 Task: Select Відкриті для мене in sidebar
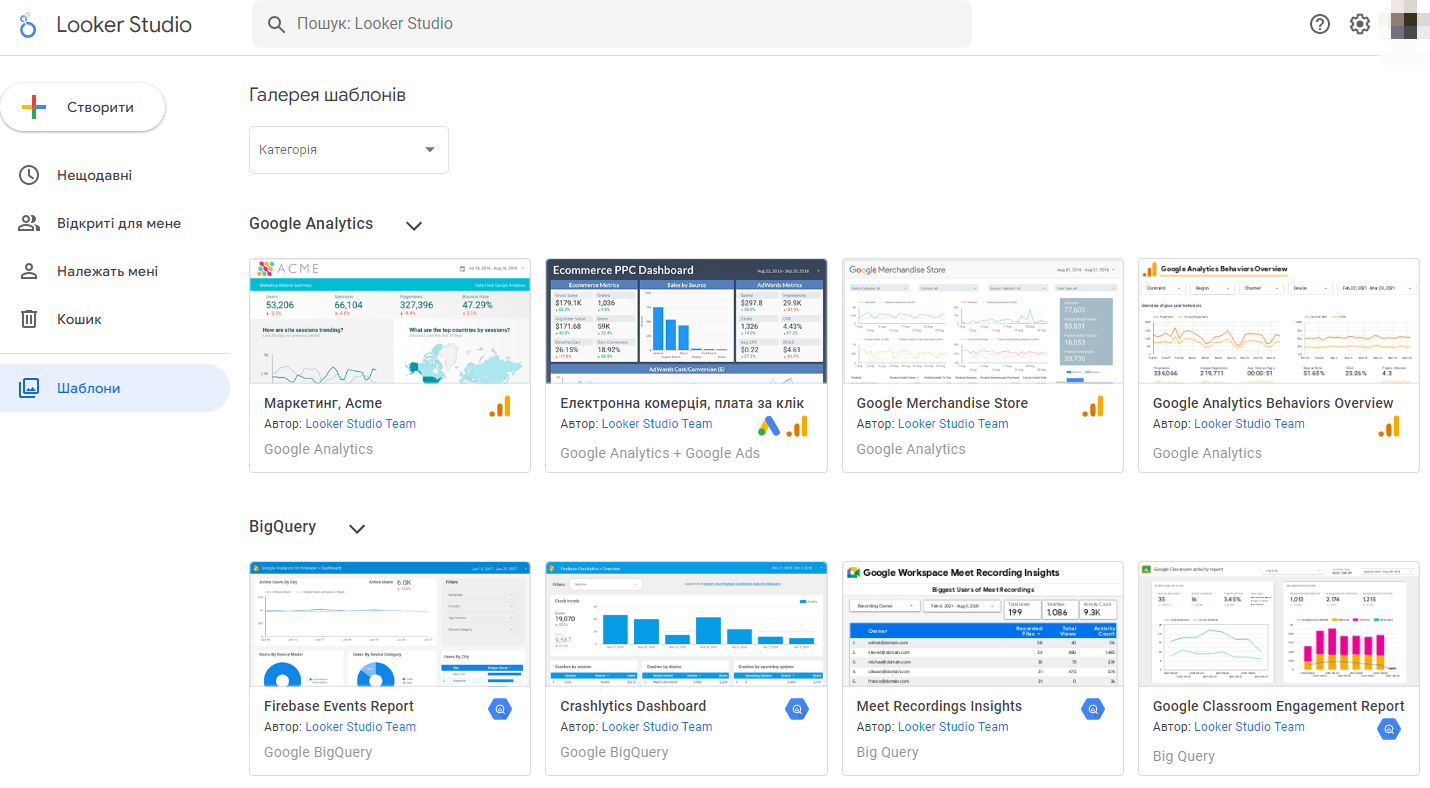[118, 223]
